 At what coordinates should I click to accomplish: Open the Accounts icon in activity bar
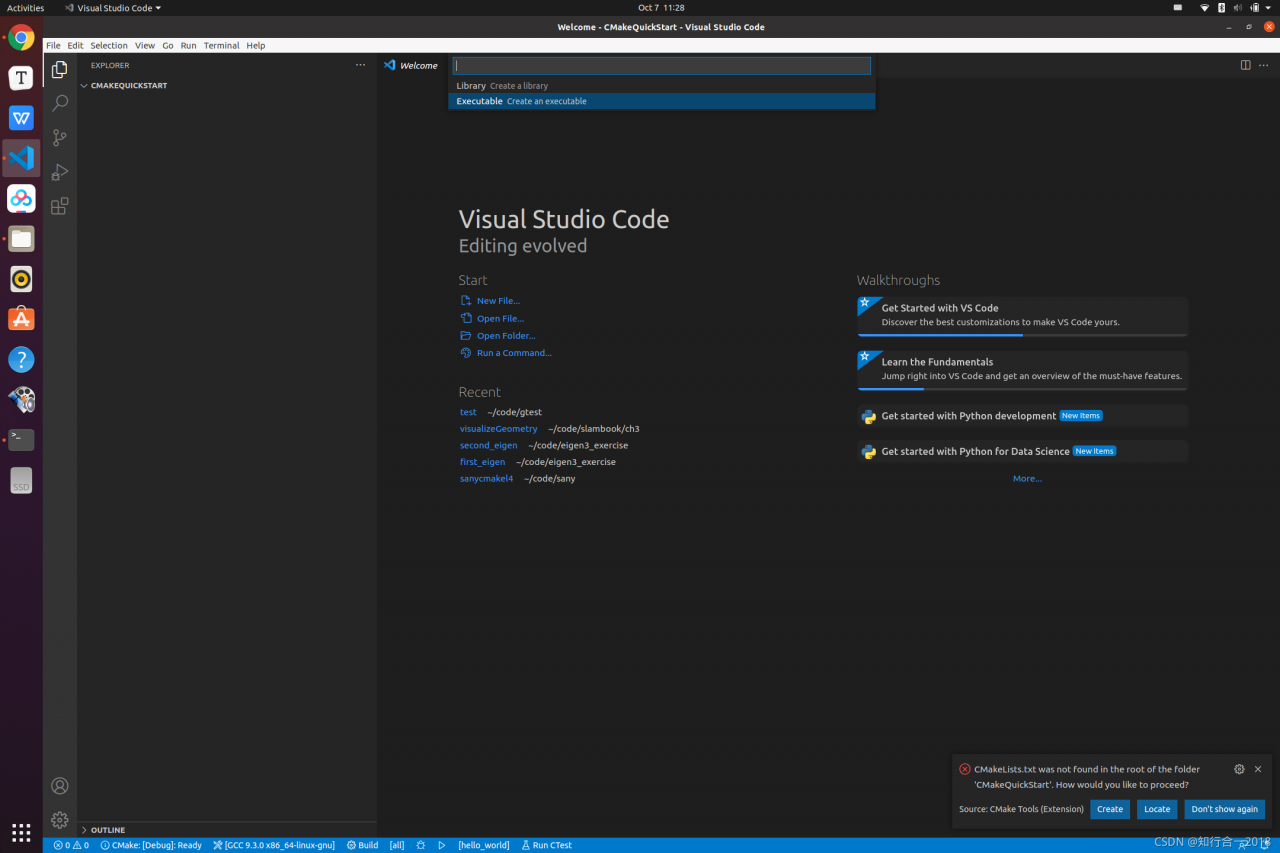coord(60,786)
